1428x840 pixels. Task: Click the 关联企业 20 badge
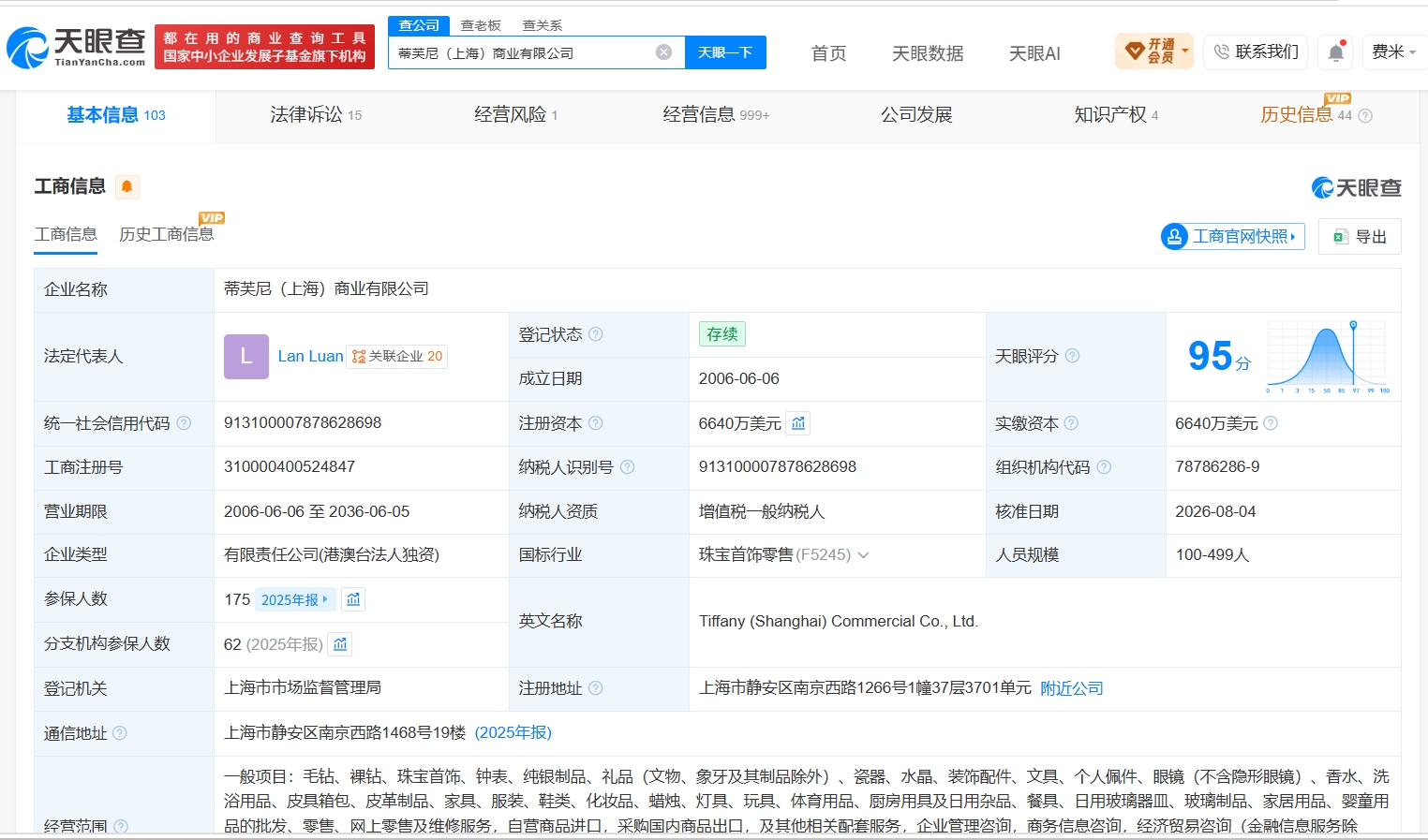397,357
